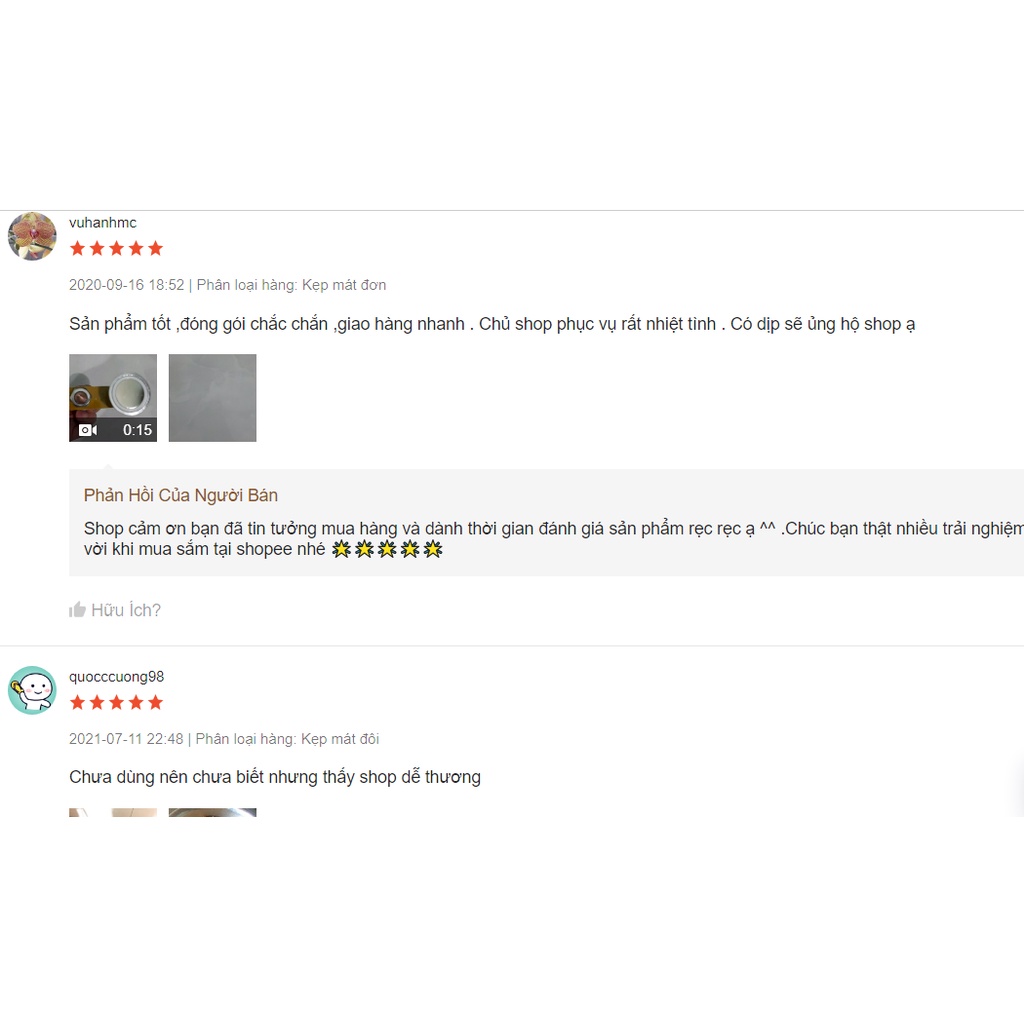Click the Kẹp mát đơn variation text

(x=344, y=285)
